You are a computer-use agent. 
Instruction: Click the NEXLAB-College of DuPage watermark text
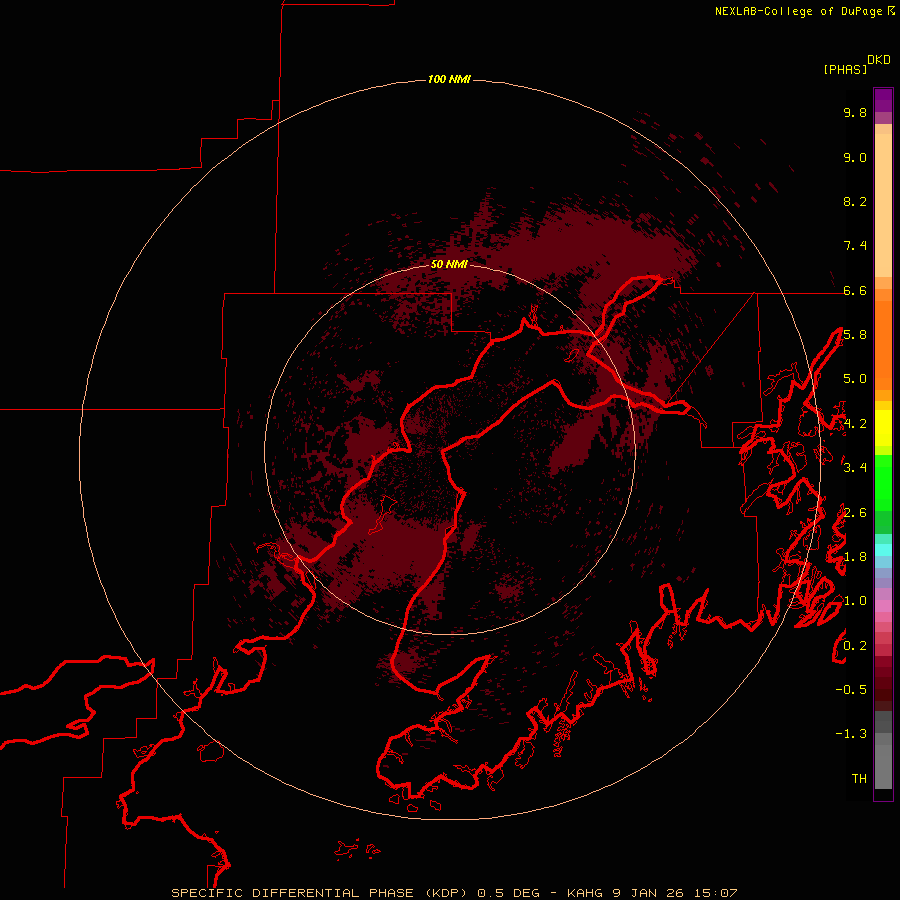(x=798, y=11)
